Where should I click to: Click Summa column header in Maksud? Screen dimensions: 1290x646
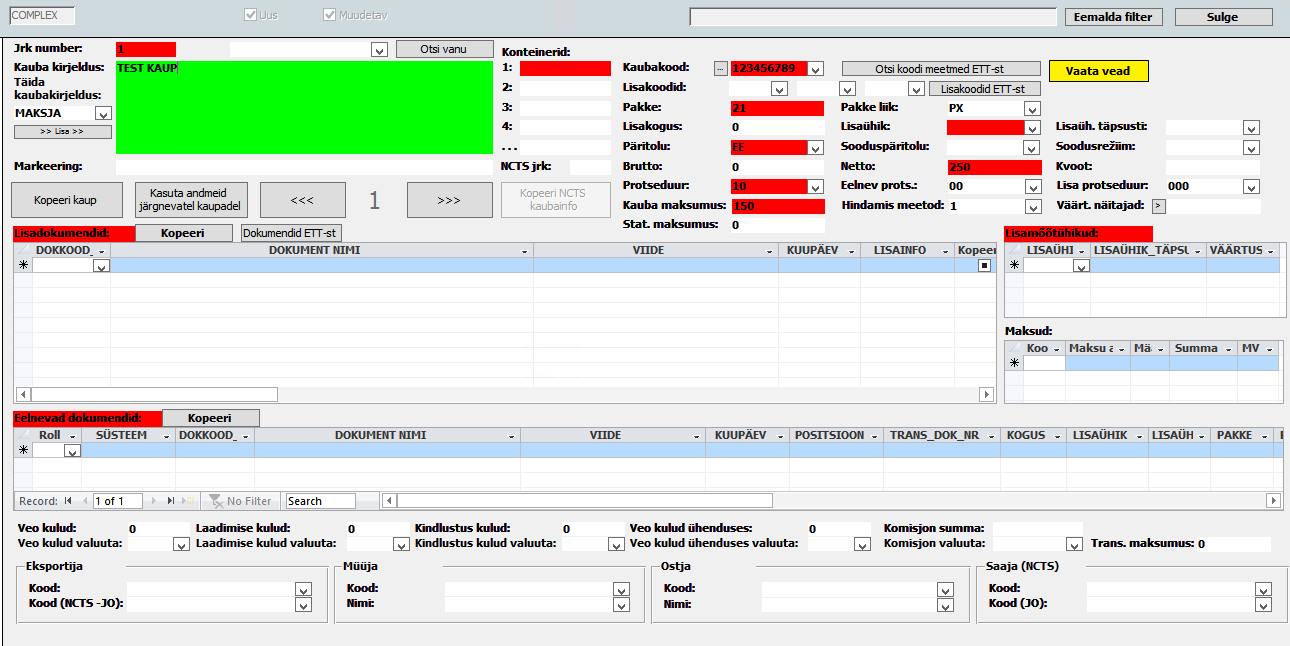point(1203,349)
